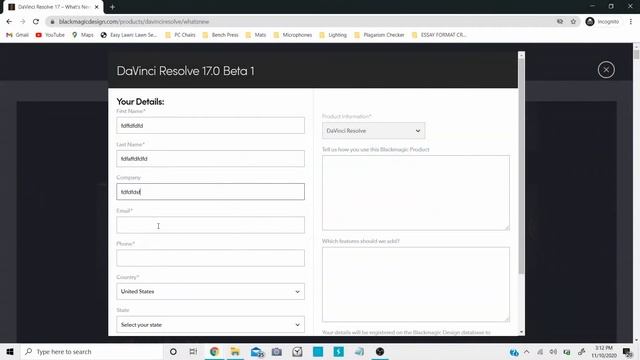Open the volume control in system tray

[x=553, y=351]
